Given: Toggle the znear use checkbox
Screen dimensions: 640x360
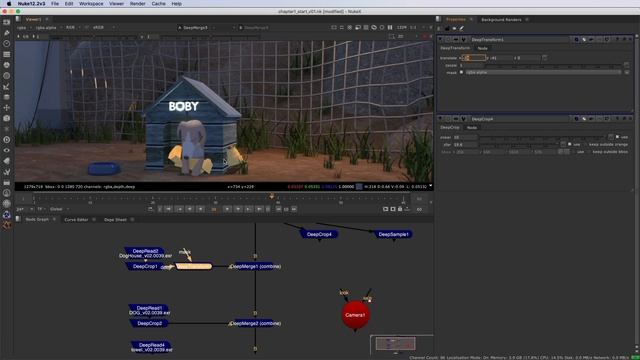Looking at the screenshot, I should [617, 137].
